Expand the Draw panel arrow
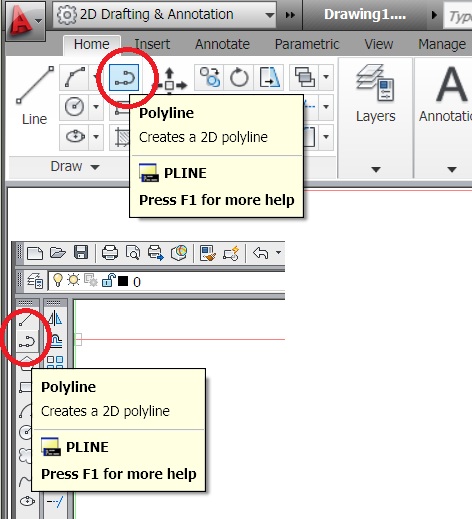This screenshot has width=472, height=519. tap(95, 167)
